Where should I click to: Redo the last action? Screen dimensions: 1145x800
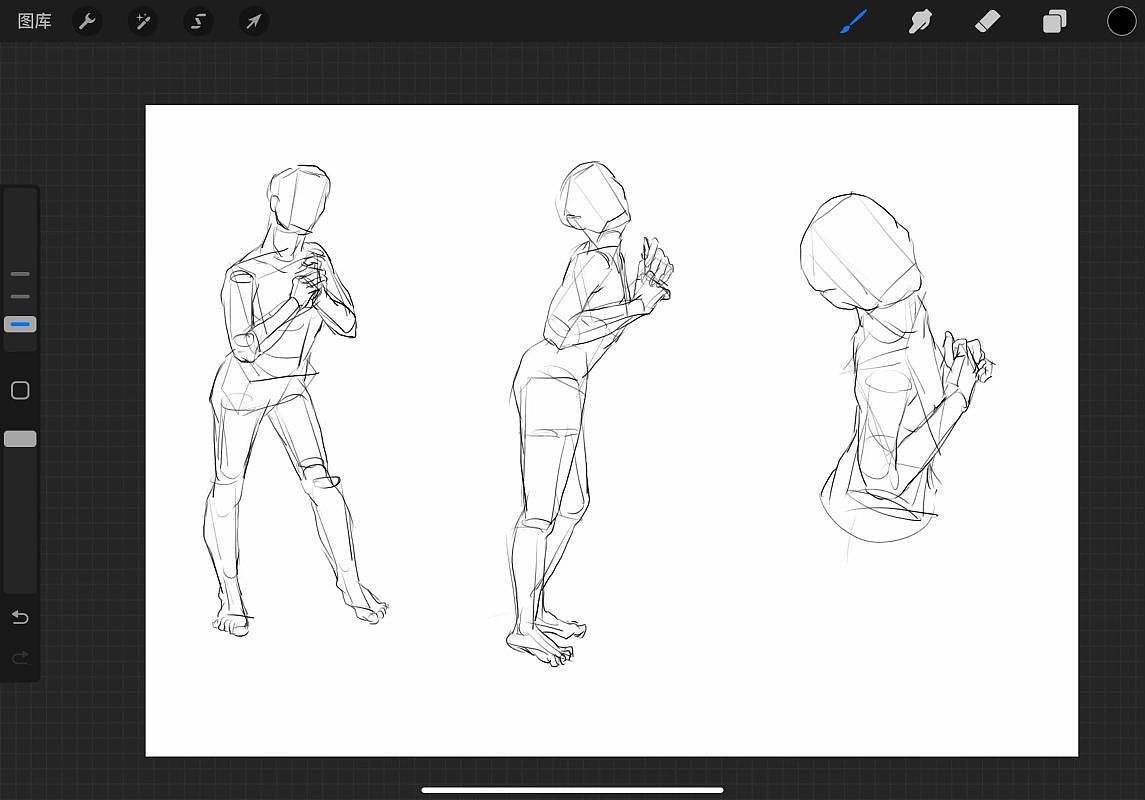[20, 658]
